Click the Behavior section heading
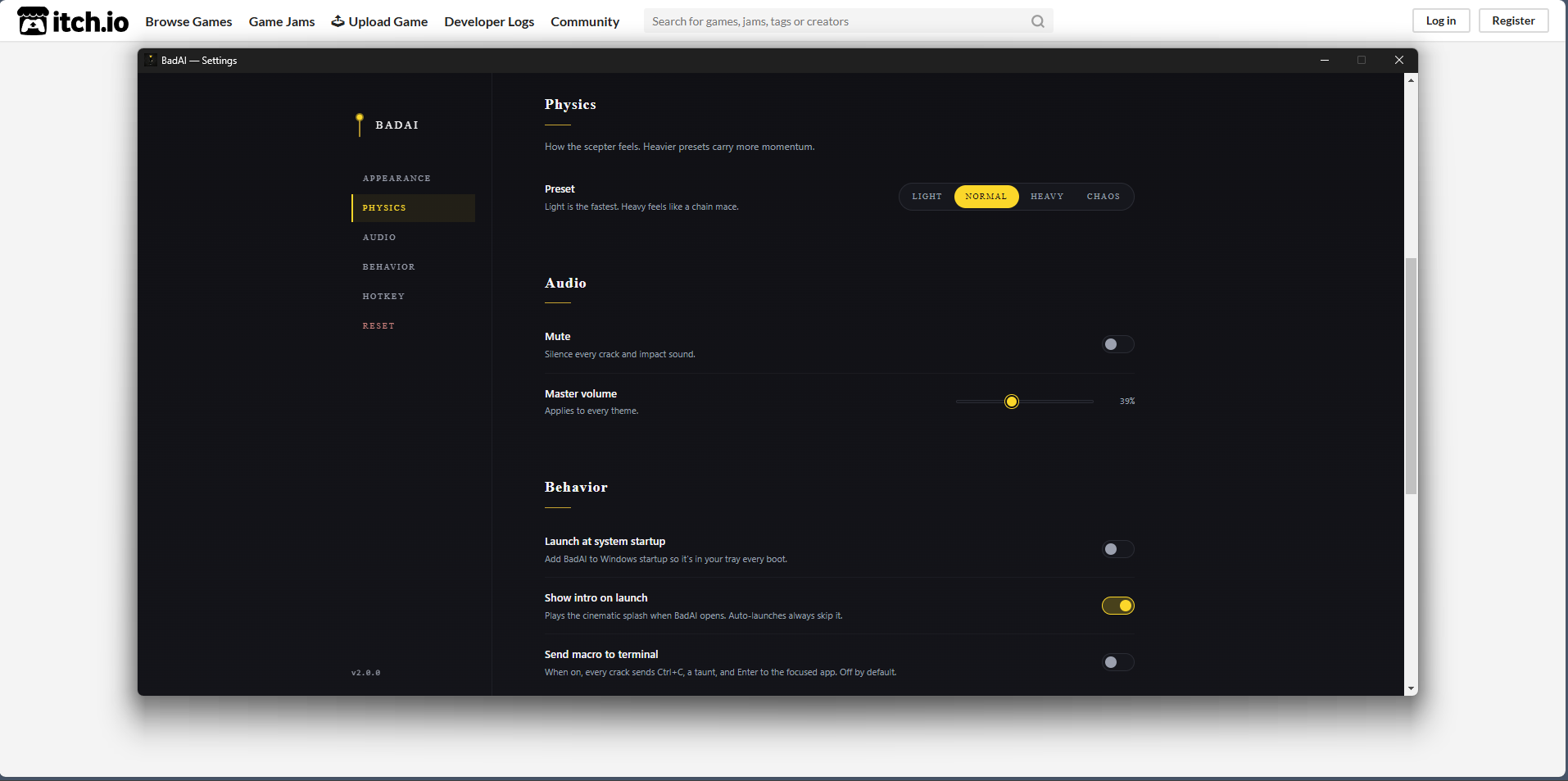This screenshot has width=1568, height=781. click(x=576, y=488)
